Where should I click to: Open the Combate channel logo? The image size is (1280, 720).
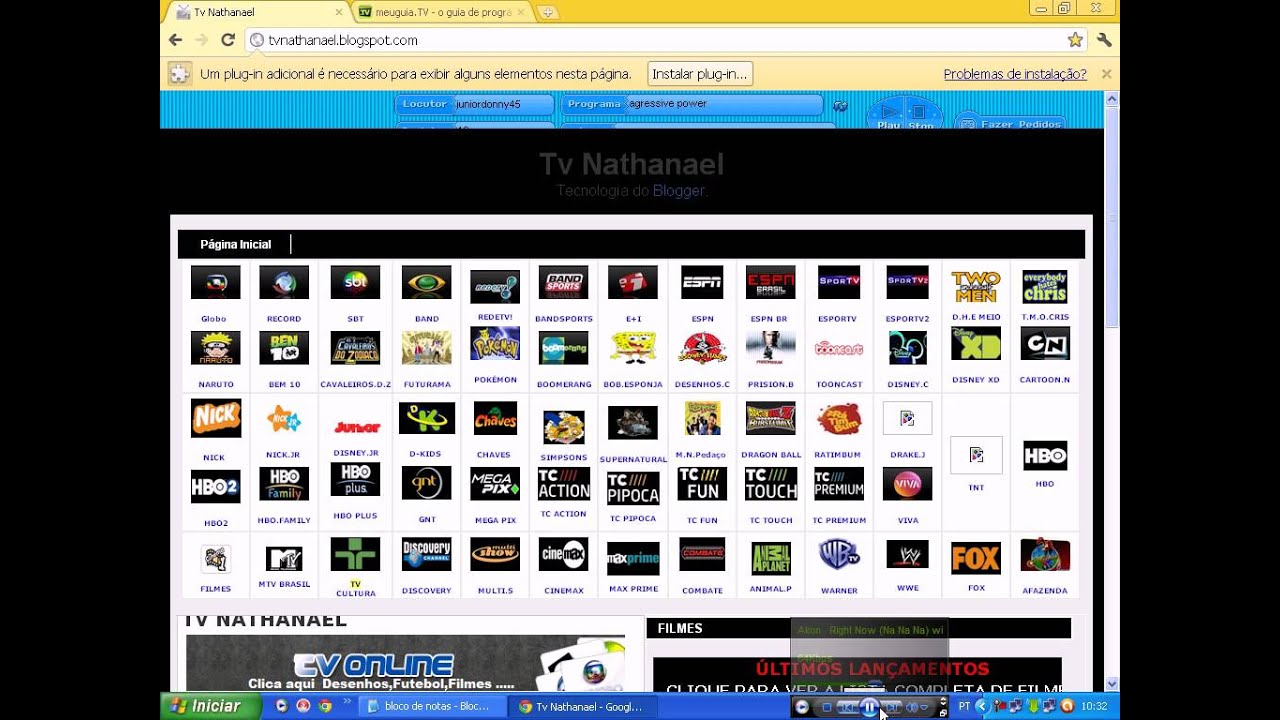[702, 554]
